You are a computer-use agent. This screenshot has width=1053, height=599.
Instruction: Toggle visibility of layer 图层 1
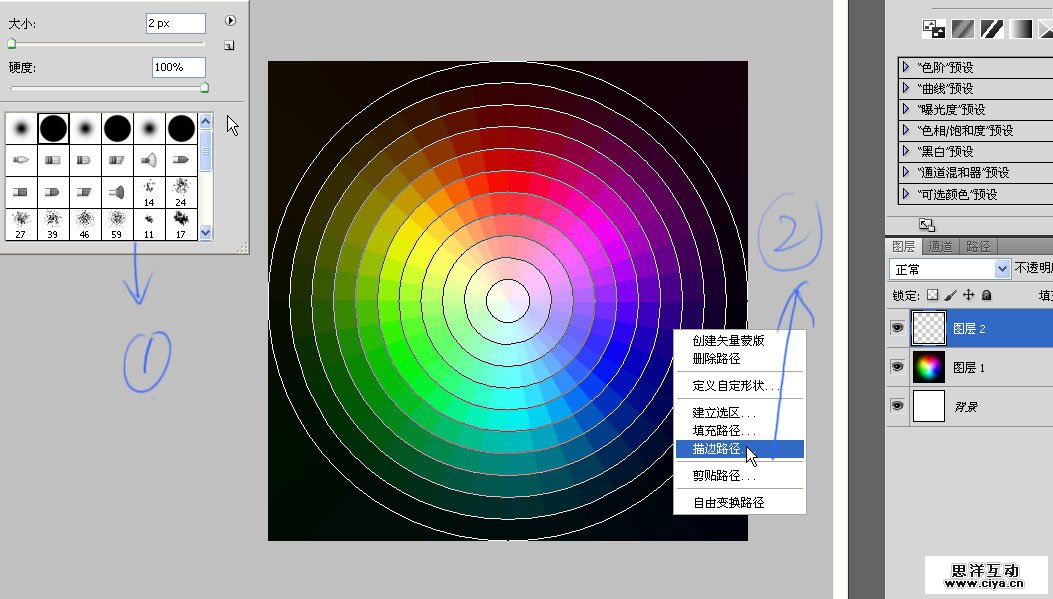[896, 367]
